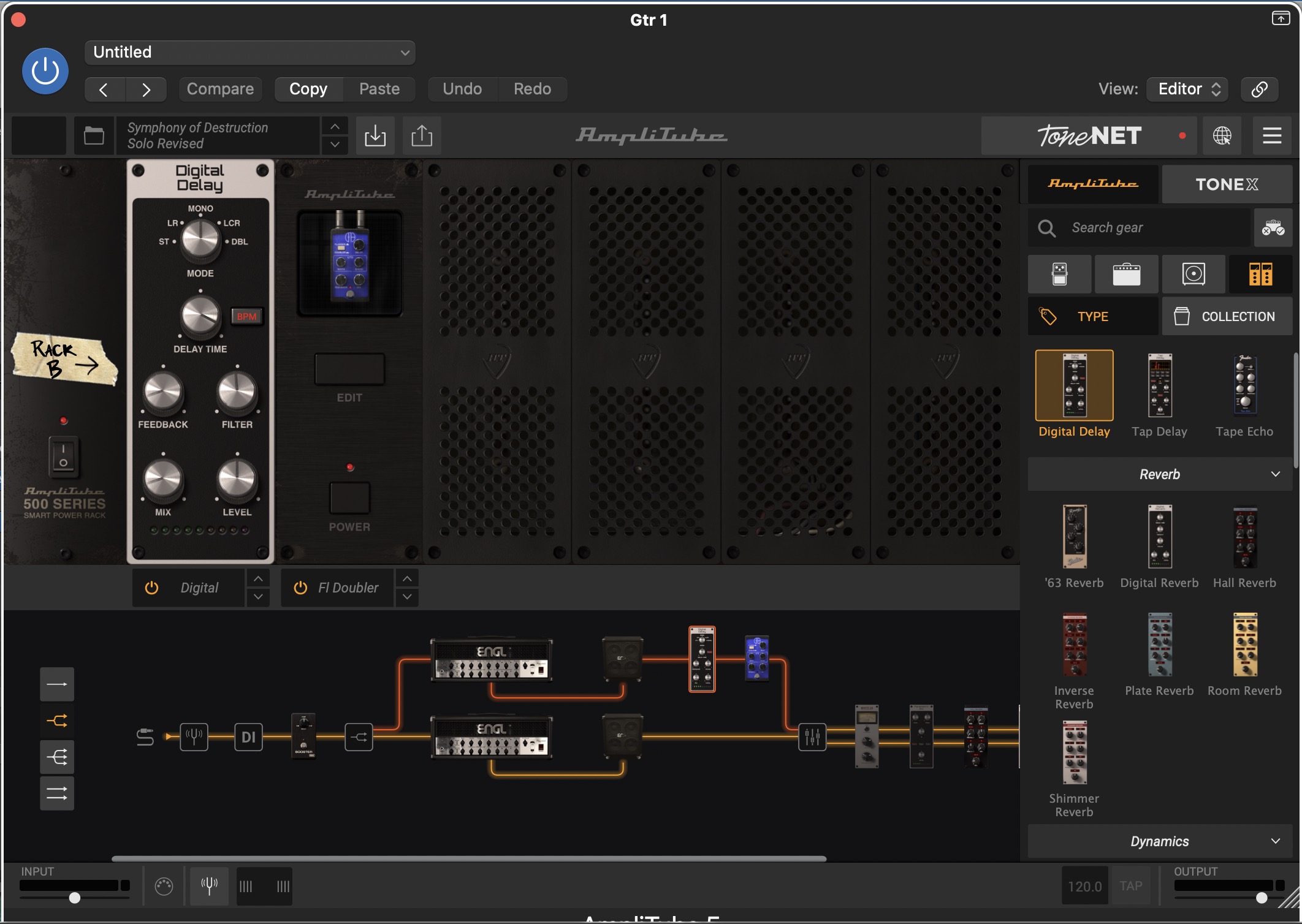The width and height of the screenshot is (1302, 924).
Task: Click the share preset export icon
Action: pyautogui.click(x=422, y=135)
